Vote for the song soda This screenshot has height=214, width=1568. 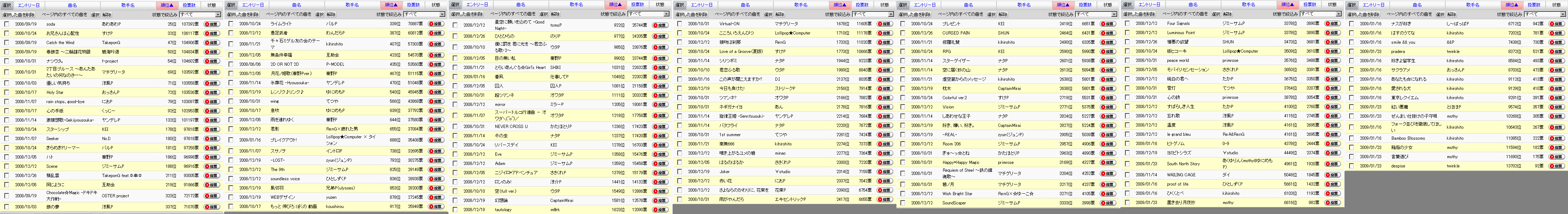click(x=211, y=24)
